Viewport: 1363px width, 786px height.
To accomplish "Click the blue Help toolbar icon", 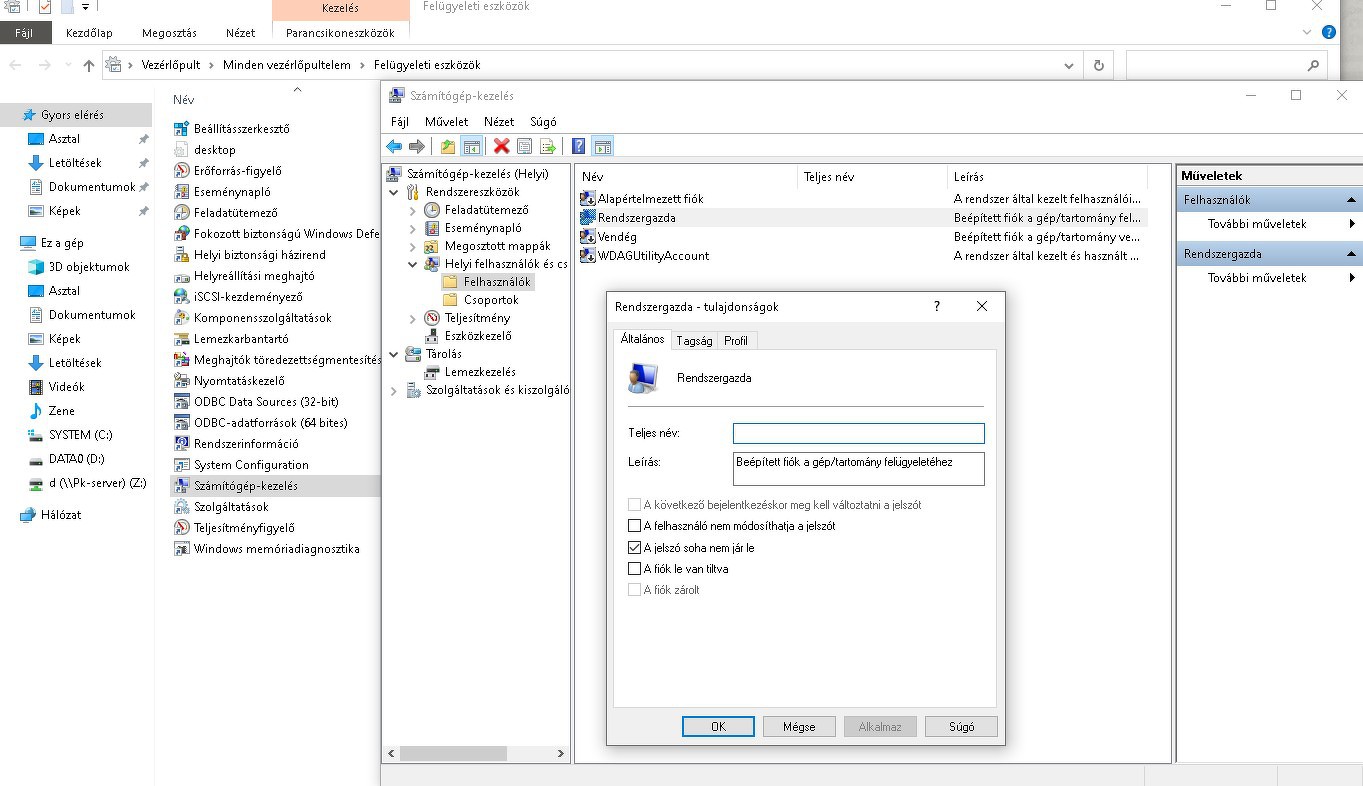I will click(578, 146).
